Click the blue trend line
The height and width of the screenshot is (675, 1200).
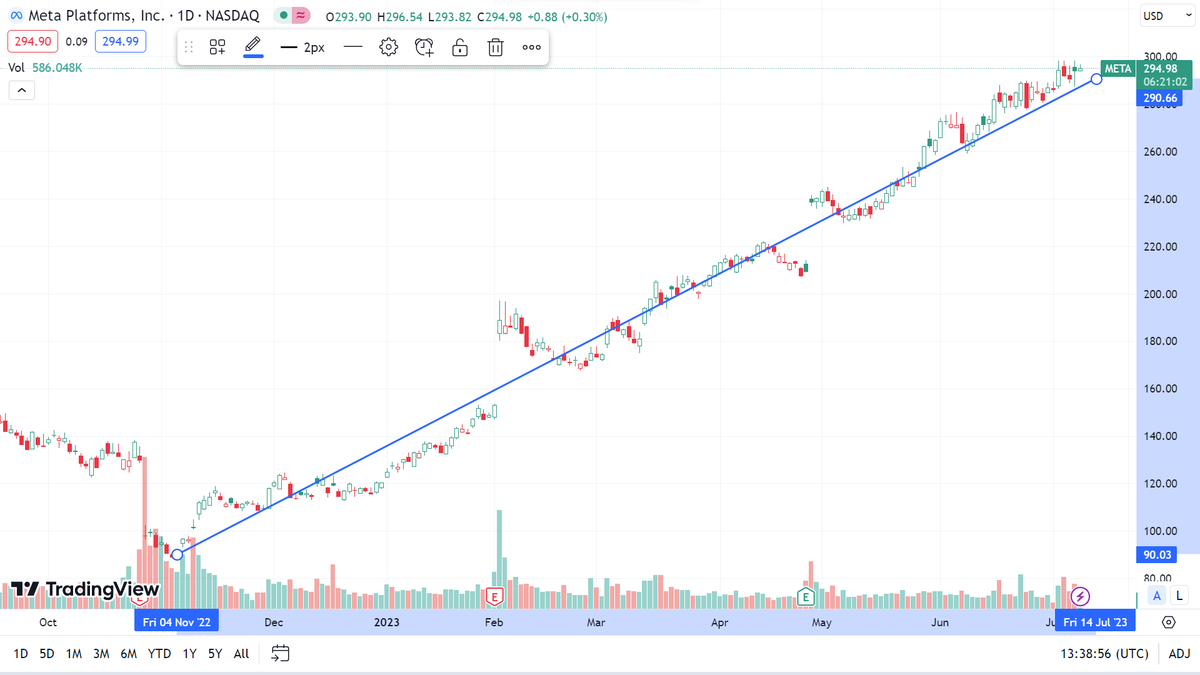(x=637, y=316)
